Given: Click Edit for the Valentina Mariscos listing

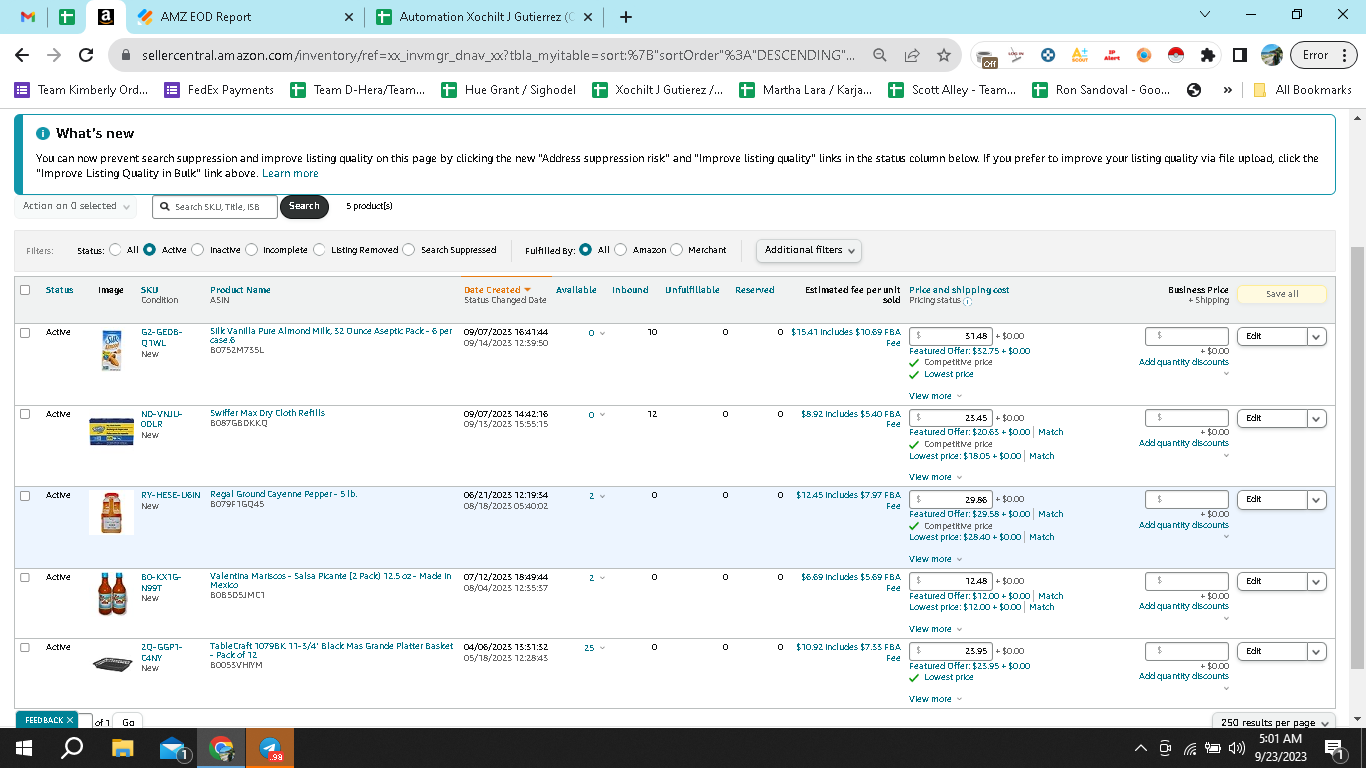Looking at the screenshot, I should 1272,582.
